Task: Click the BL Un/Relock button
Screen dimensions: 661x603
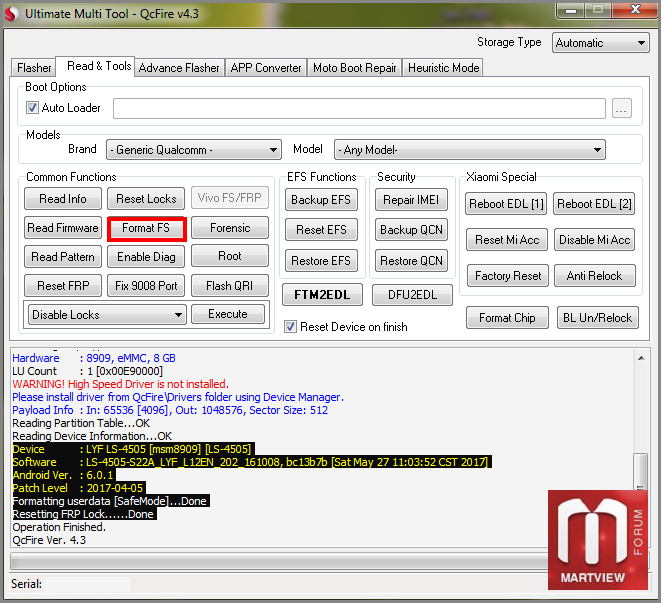Action: pyautogui.click(x=597, y=317)
